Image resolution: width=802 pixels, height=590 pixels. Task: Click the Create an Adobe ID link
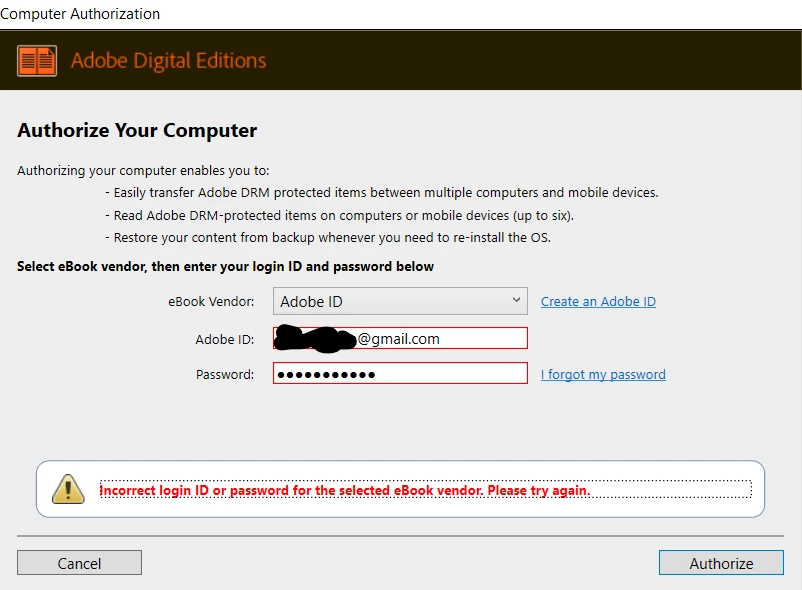click(x=598, y=301)
